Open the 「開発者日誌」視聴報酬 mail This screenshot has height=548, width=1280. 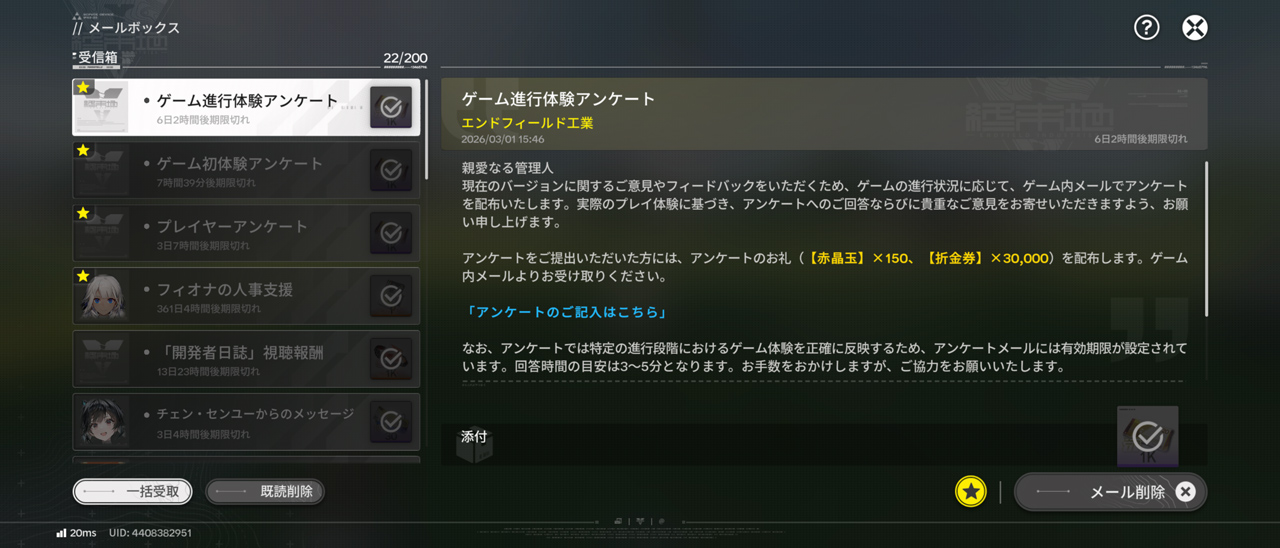[246, 359]
